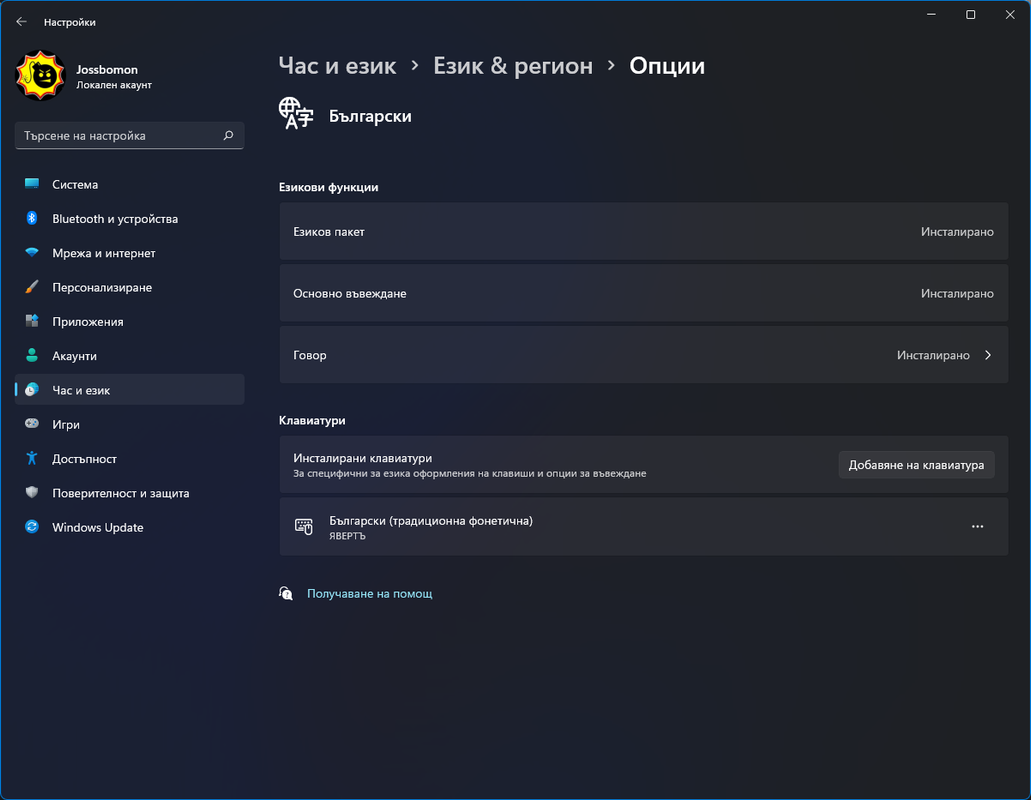
Task: Open the Акаунти label
Action: tap(74, 356)
